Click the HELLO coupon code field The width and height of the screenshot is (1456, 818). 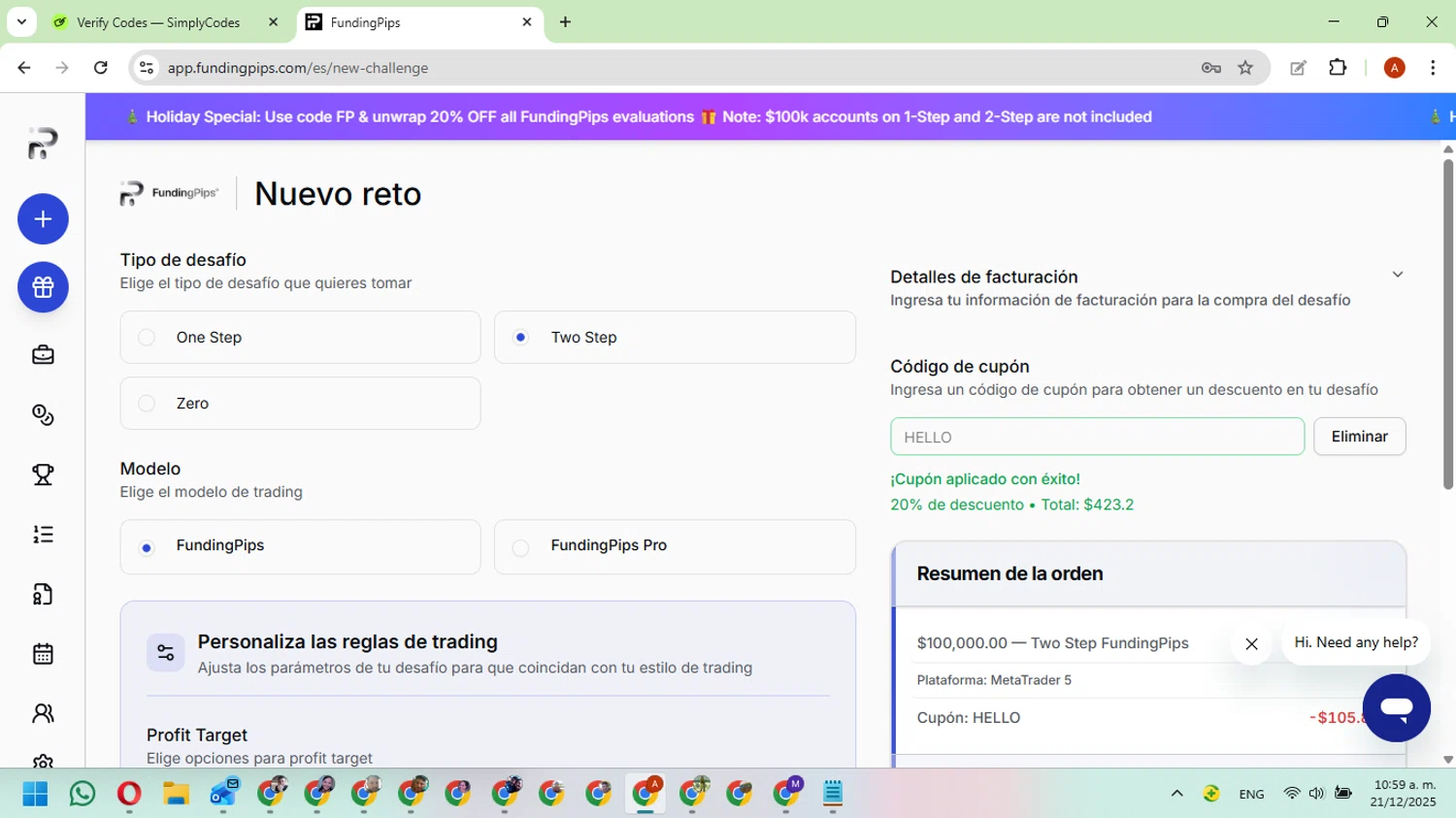(x=1097, y=437)
